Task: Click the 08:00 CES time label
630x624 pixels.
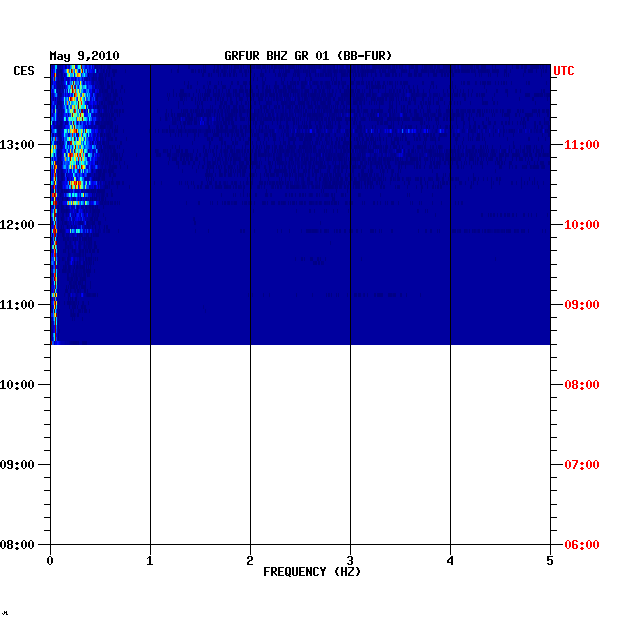Action: coord(17,544)
